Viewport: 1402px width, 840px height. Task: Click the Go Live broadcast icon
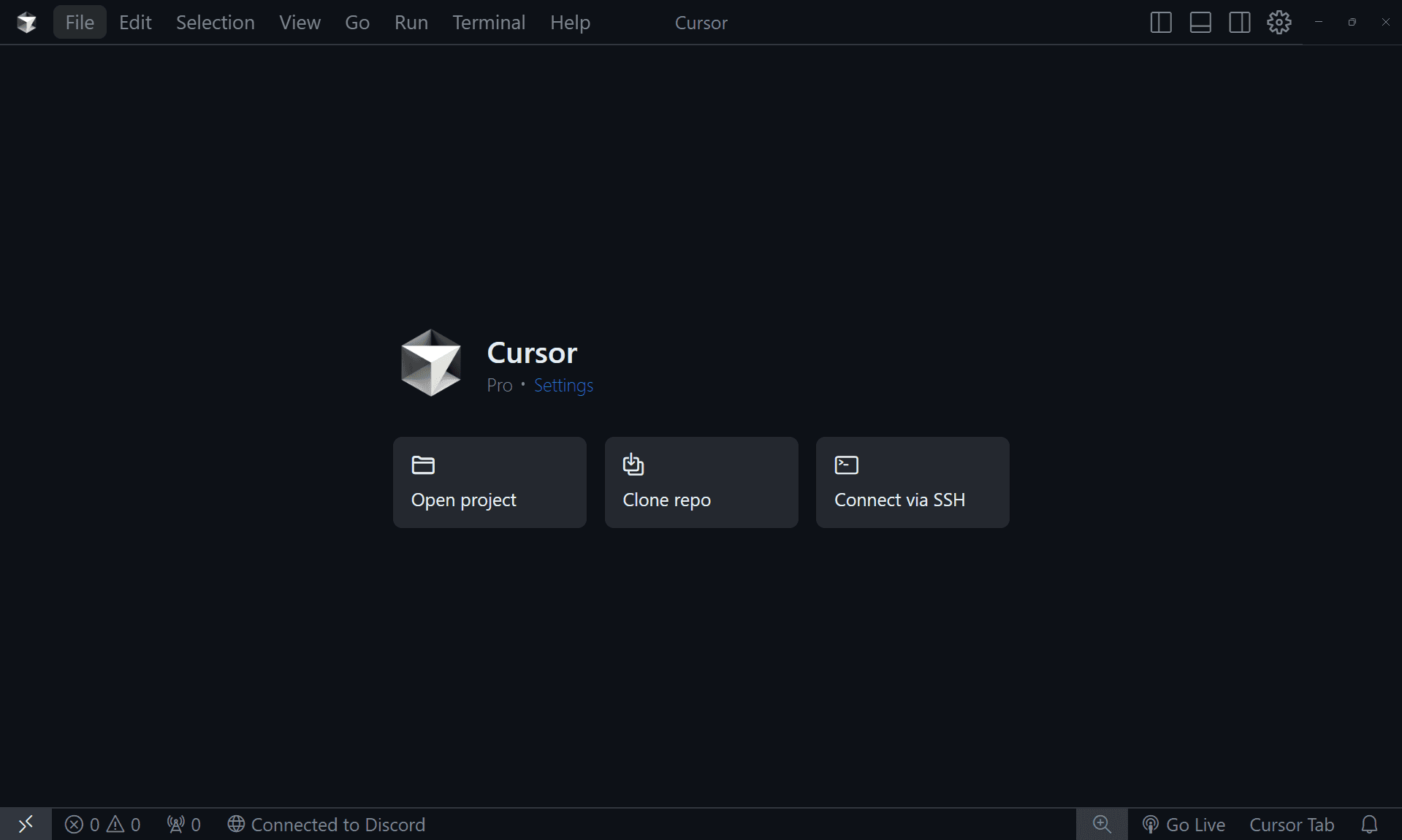pos(1151,825)
